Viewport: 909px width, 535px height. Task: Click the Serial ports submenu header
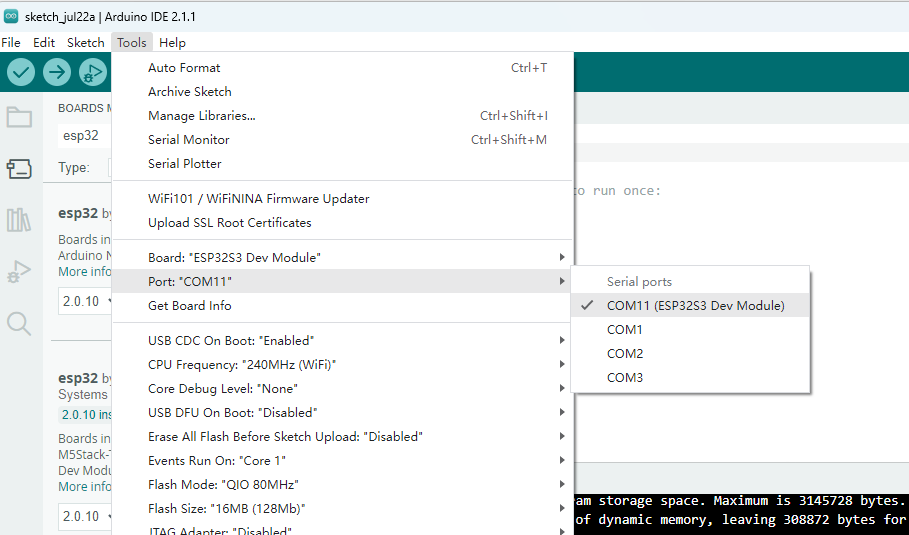(x=639, y=282)
